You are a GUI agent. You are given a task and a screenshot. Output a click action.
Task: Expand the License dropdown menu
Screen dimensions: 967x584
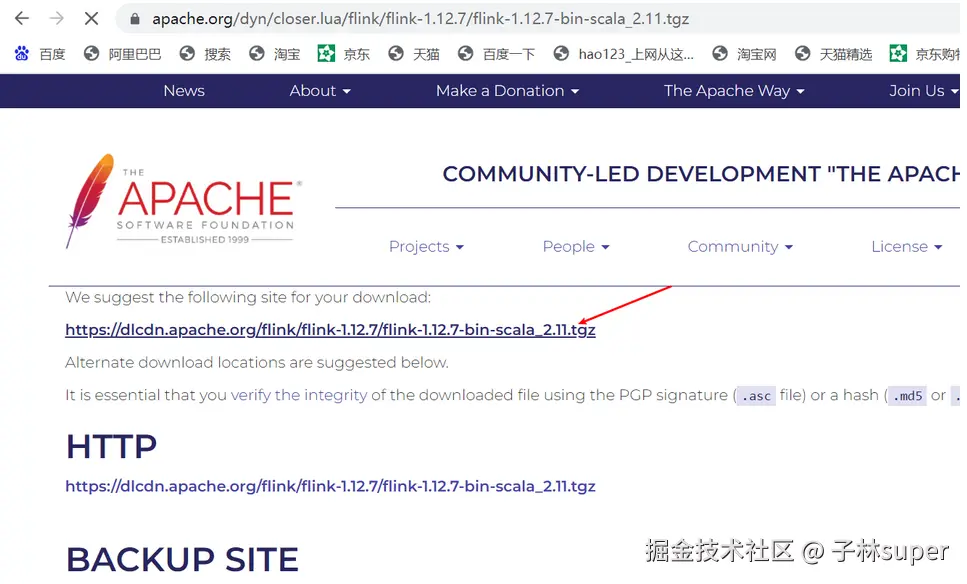pyautogui.click(x=907, y=247)
